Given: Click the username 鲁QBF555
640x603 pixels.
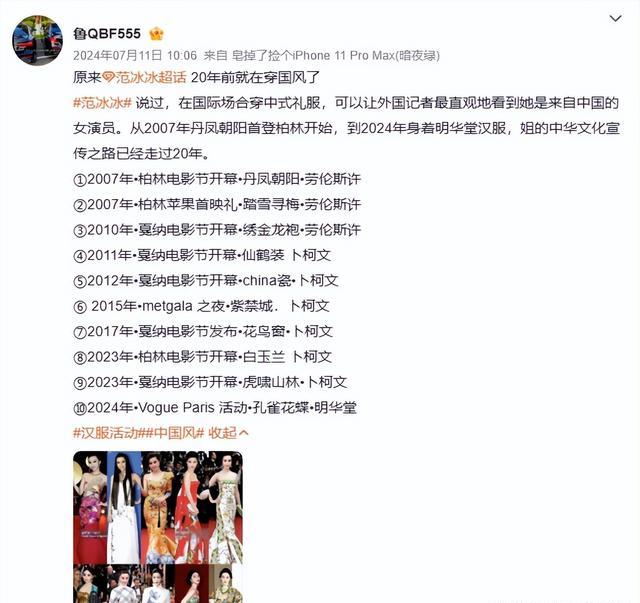Looking at the screenshot, I should (107, 33).
